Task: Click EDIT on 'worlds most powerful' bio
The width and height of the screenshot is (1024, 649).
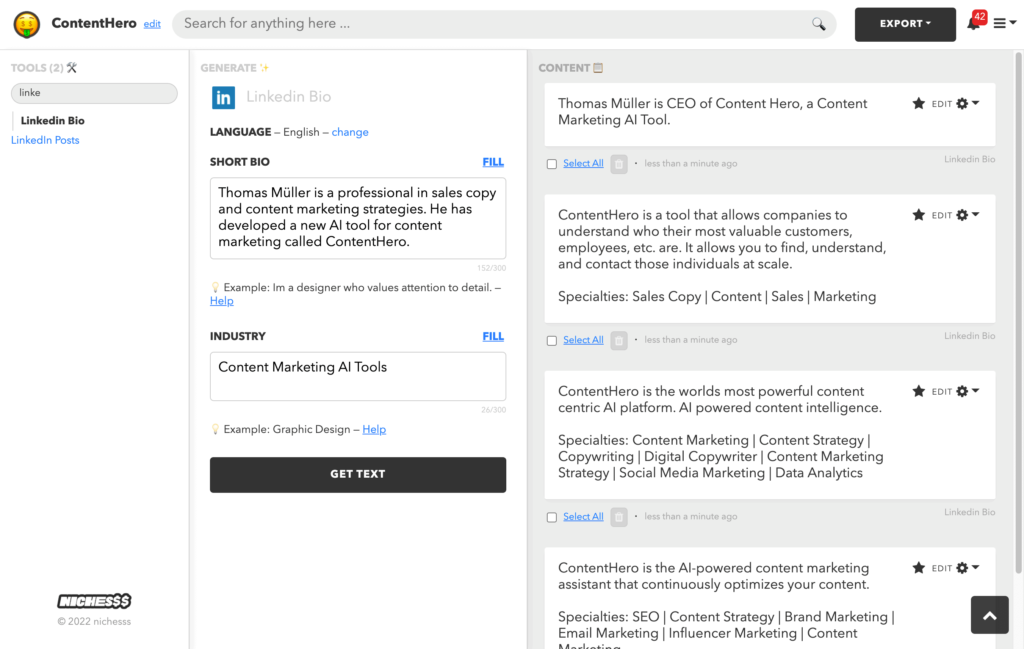Action: [x=941, y=392]
